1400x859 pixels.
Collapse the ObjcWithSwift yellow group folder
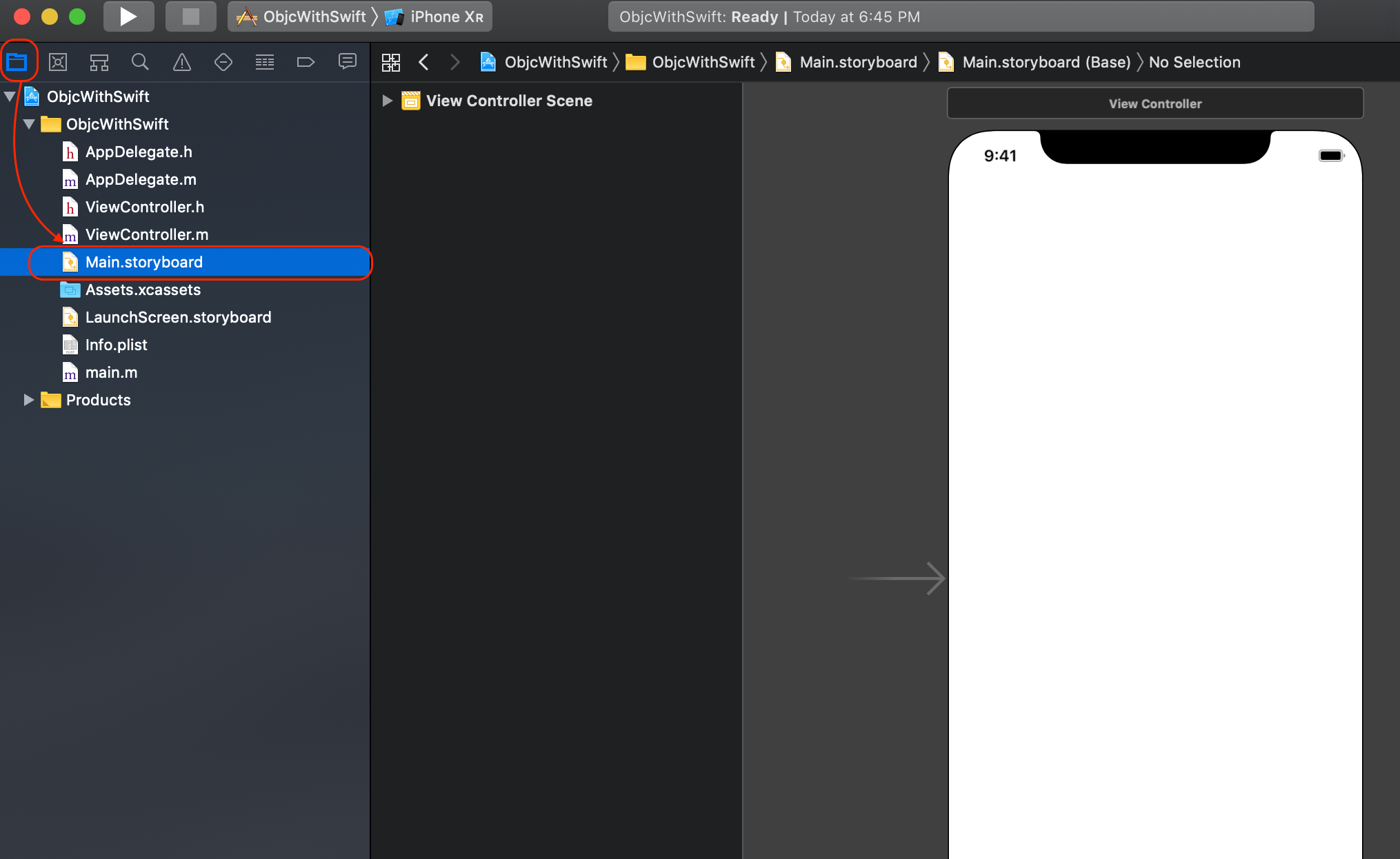click(x=29, y=125)
